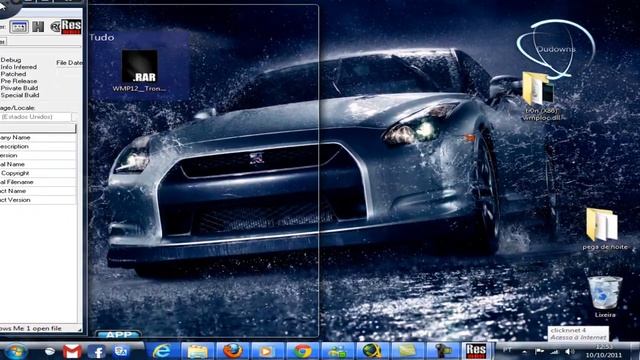
Task: Click the 'File Date' label
Action: tap(69, 63)
